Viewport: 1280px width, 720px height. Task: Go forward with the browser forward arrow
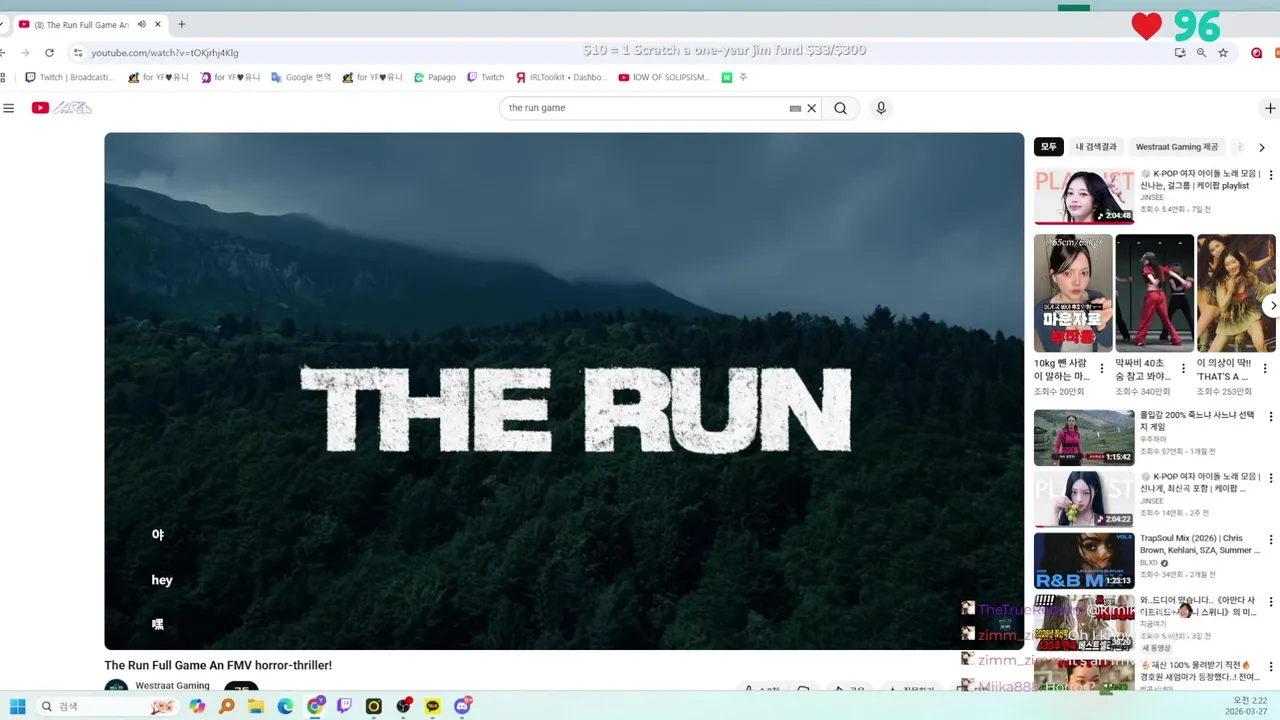point(25,53)
